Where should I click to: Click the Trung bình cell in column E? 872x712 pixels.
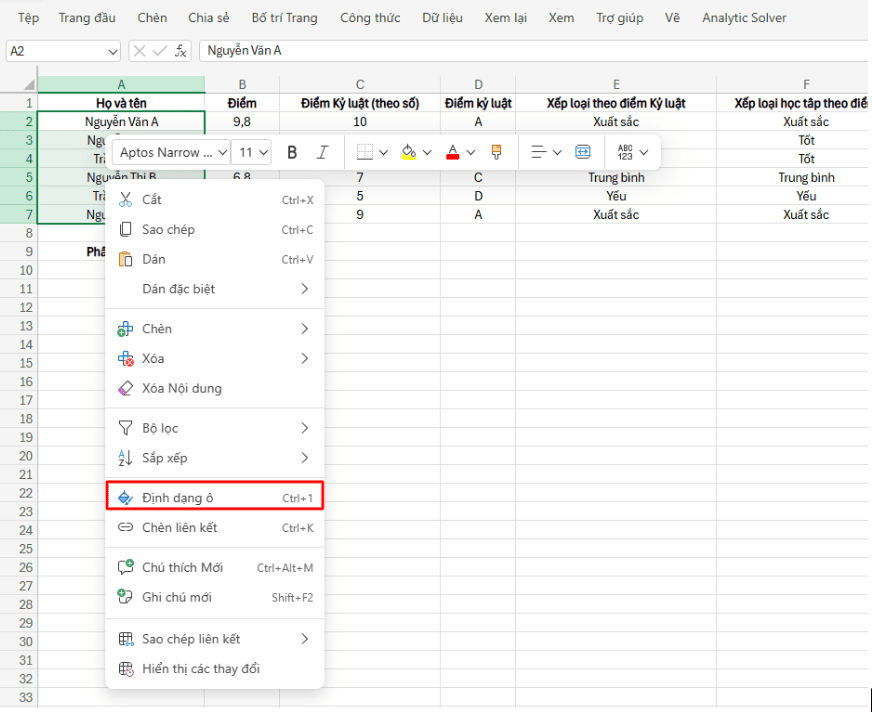point(616,177)
